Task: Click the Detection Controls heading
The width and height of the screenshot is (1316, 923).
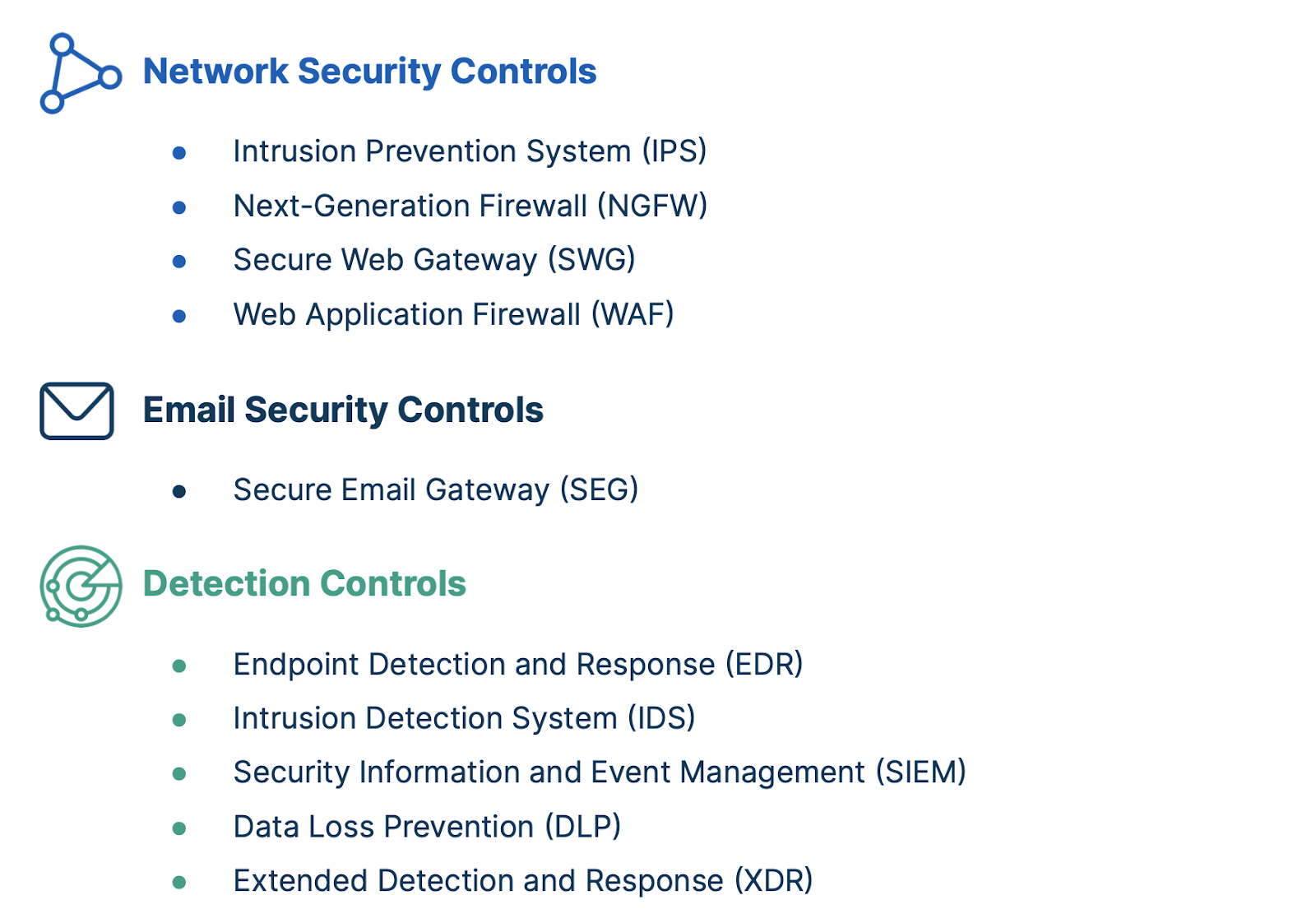Action: [304, 584]
